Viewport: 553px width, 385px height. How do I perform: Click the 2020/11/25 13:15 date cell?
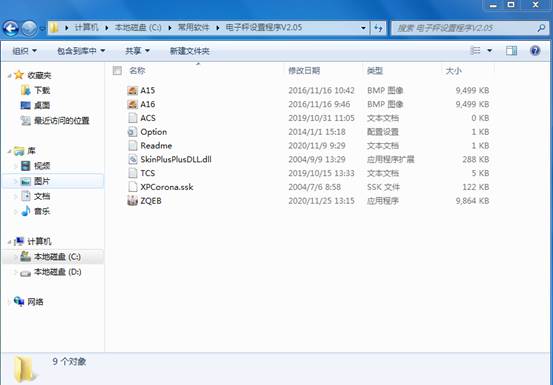click(x=321, y=201)
